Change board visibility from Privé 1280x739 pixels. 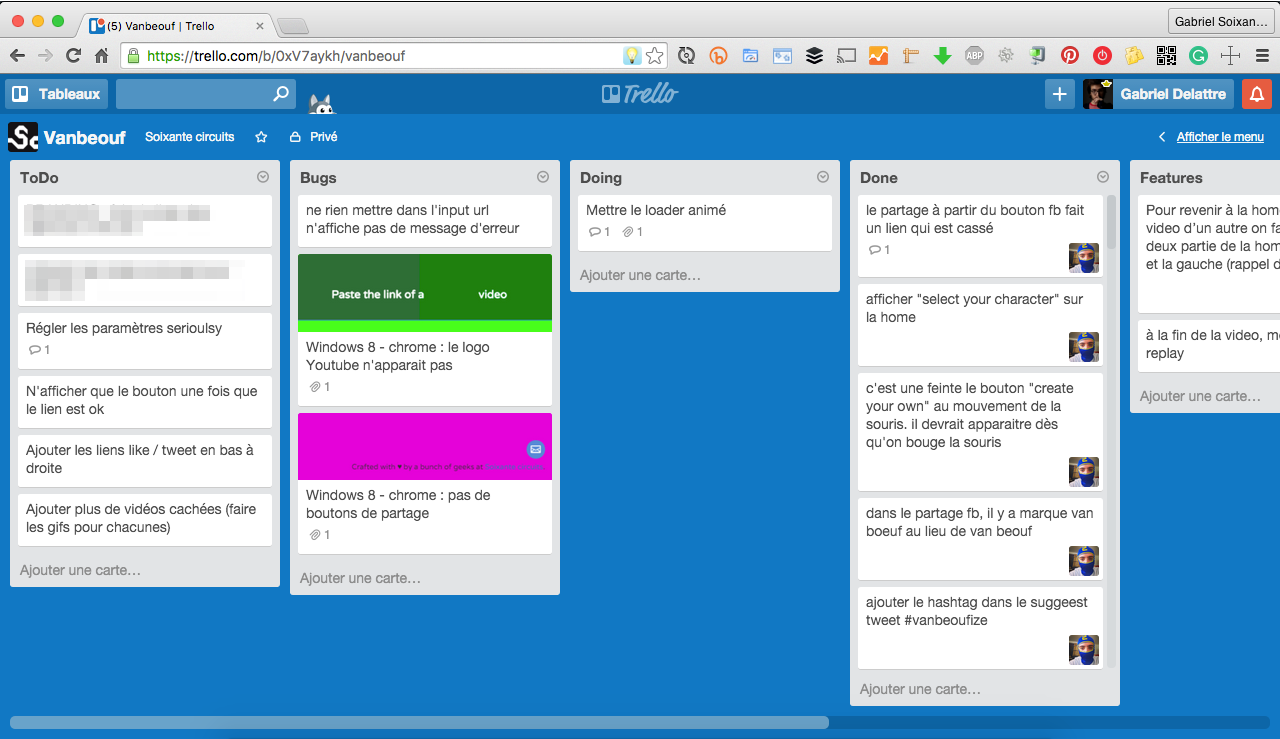pyautogui.click(x=313, y=136)
